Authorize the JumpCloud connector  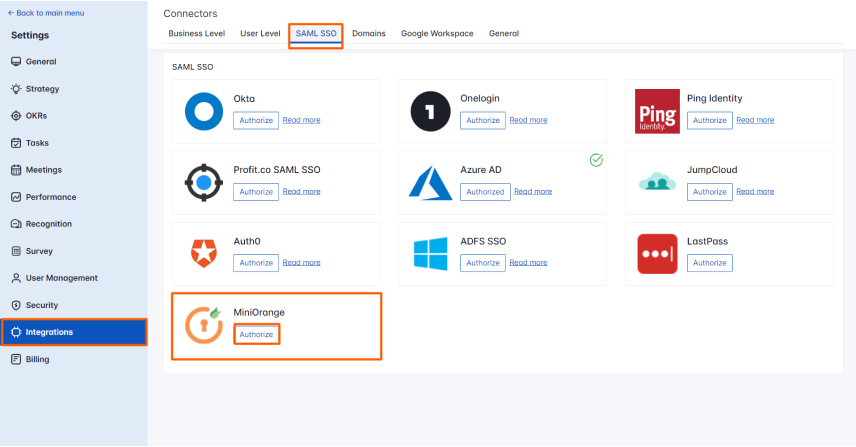point(710,192)
